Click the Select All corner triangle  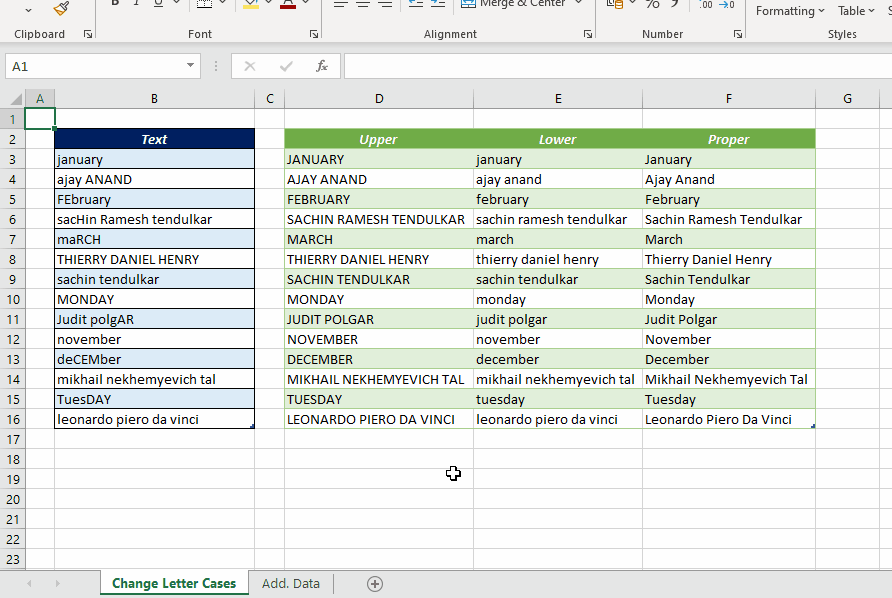[x=16, y=99]
